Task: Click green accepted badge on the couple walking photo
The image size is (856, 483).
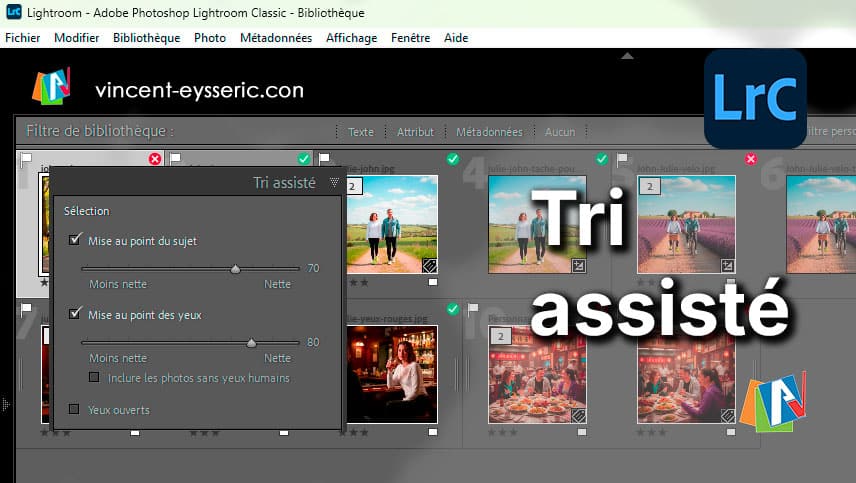Action: [453, 159]
